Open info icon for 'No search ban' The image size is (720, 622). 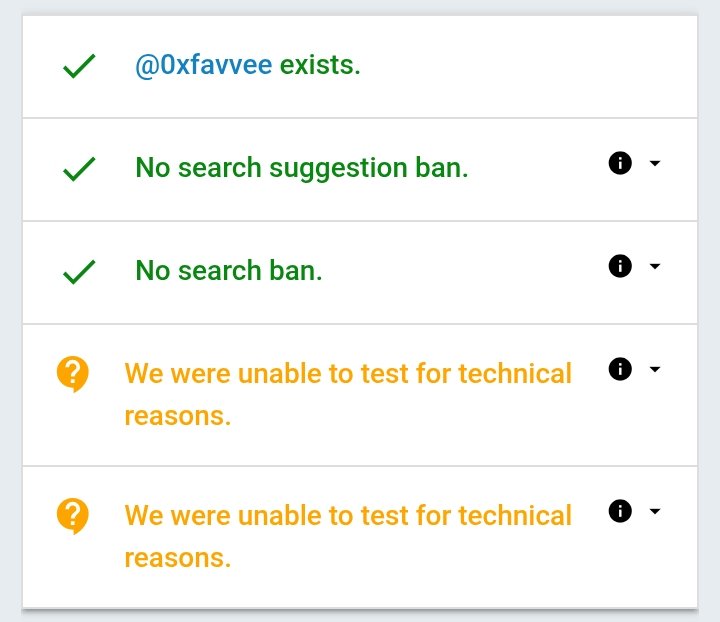[620, 266]
